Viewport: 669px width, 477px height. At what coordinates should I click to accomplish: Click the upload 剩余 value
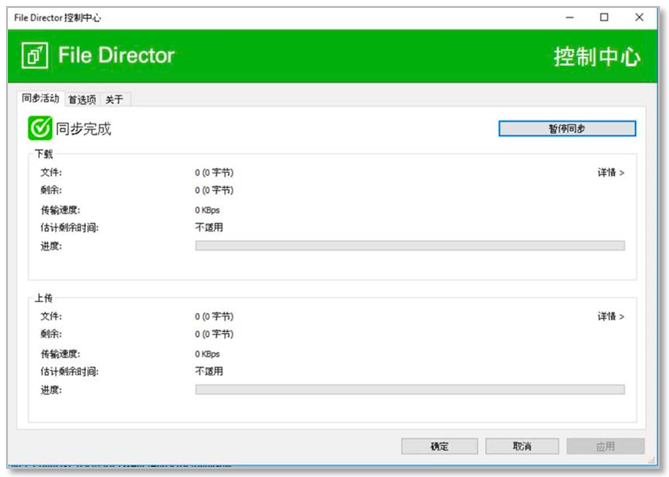tap(214, 334)
